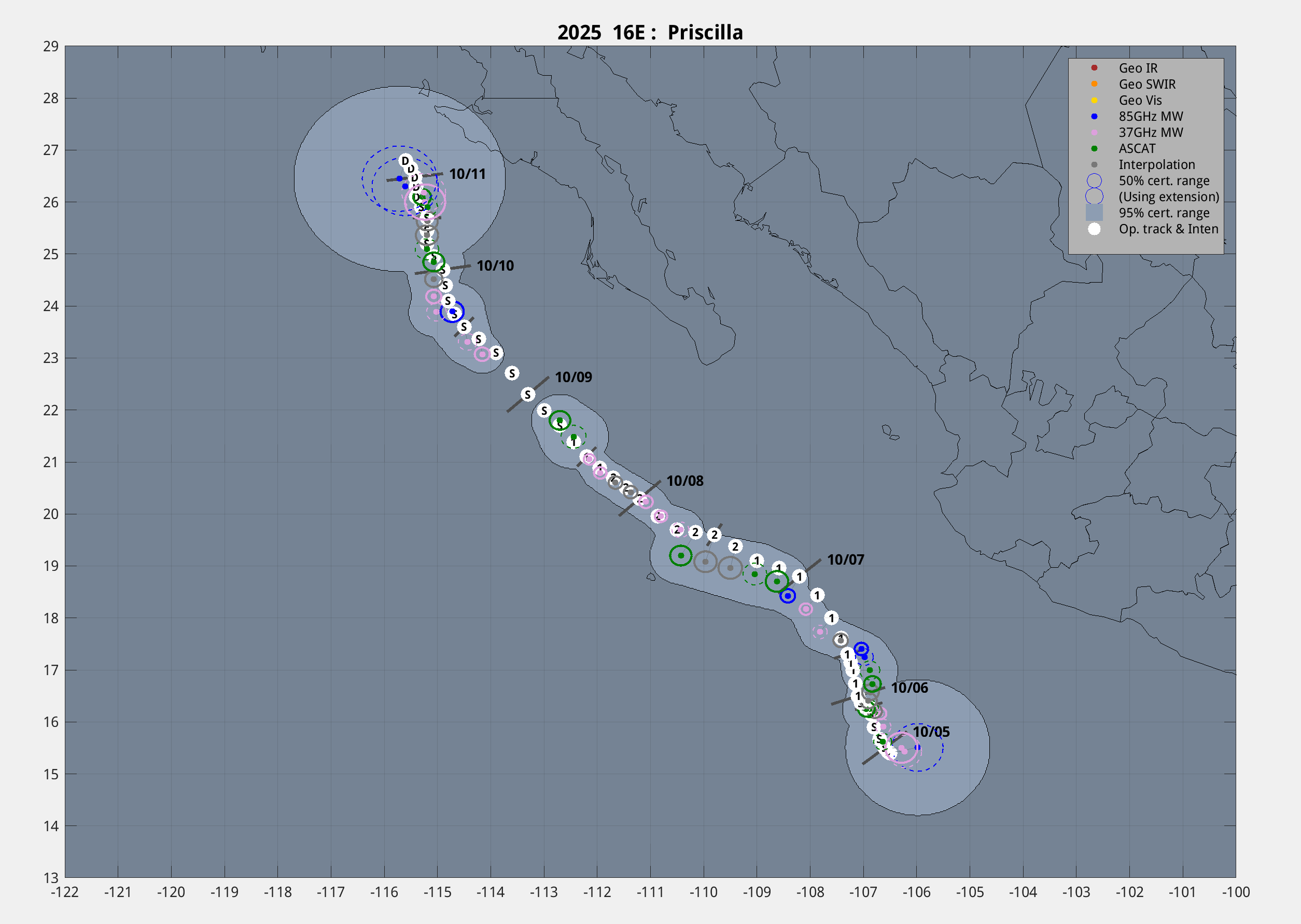Click the white Op. track legend marker
This screenshot has width=1301, height=924.
[1094, 229]
